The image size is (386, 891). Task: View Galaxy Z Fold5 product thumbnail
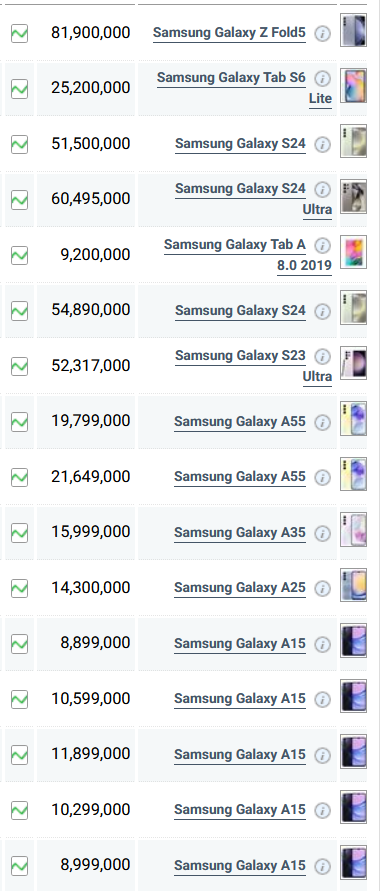(x=353, y=30)
